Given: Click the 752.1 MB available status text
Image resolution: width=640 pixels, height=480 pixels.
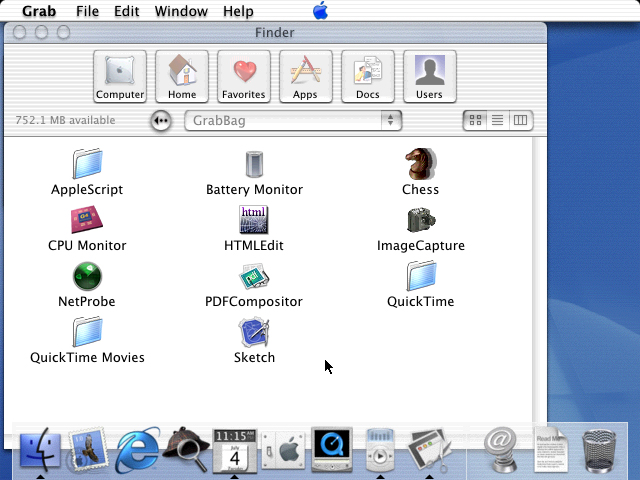Looking at the screenshot, I should pyautogui.click(x=65, y=120).
